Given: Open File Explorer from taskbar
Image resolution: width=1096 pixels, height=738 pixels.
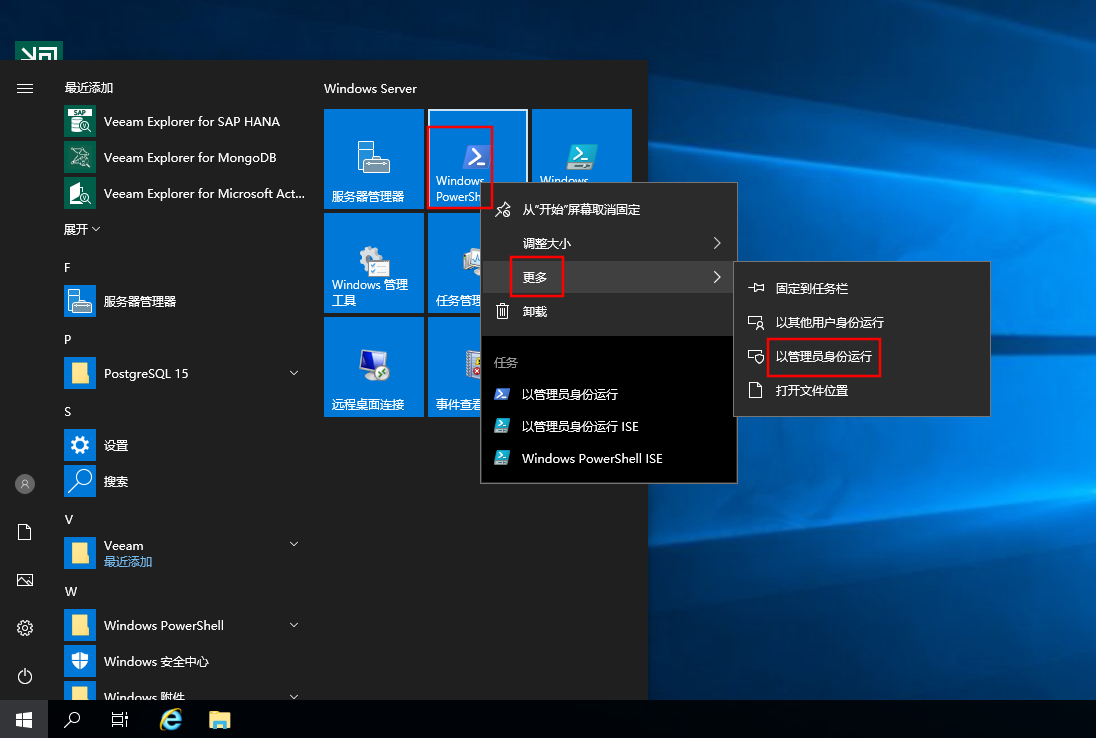Looking at the screenshot, I should tap(219, 719).
